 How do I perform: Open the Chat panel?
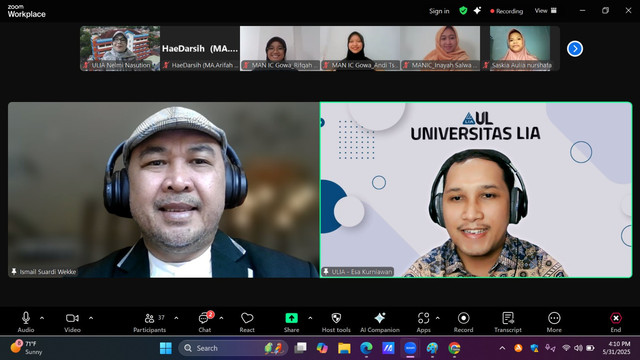coord(204,322)
